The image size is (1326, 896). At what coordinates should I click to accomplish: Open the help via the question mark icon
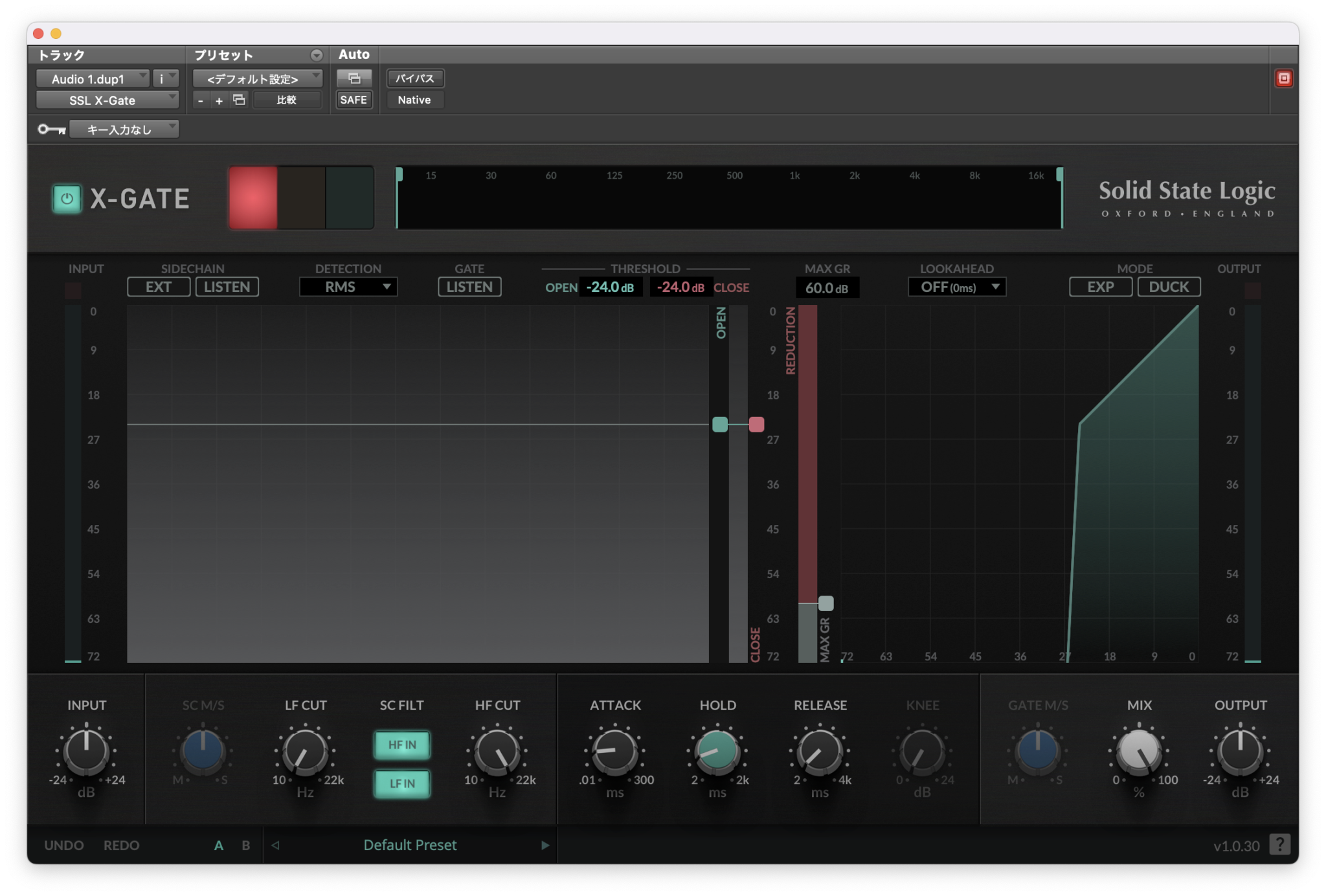click(x=1280, y=844)
